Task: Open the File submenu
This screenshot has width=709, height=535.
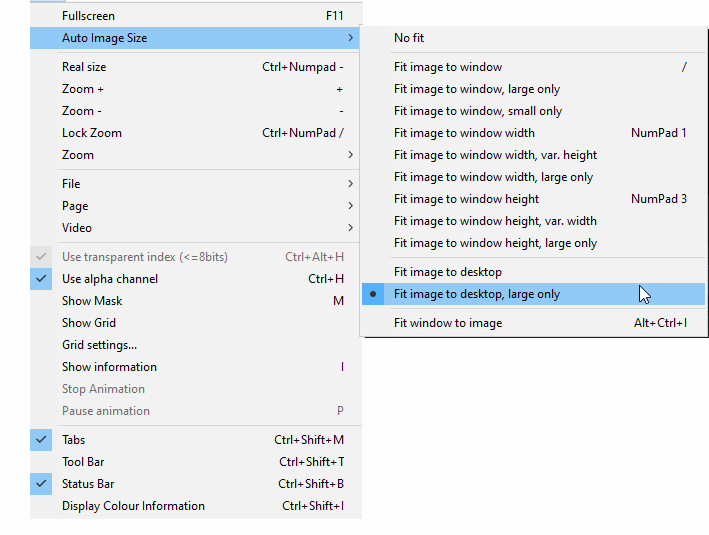Action: (x=71, y=184)
